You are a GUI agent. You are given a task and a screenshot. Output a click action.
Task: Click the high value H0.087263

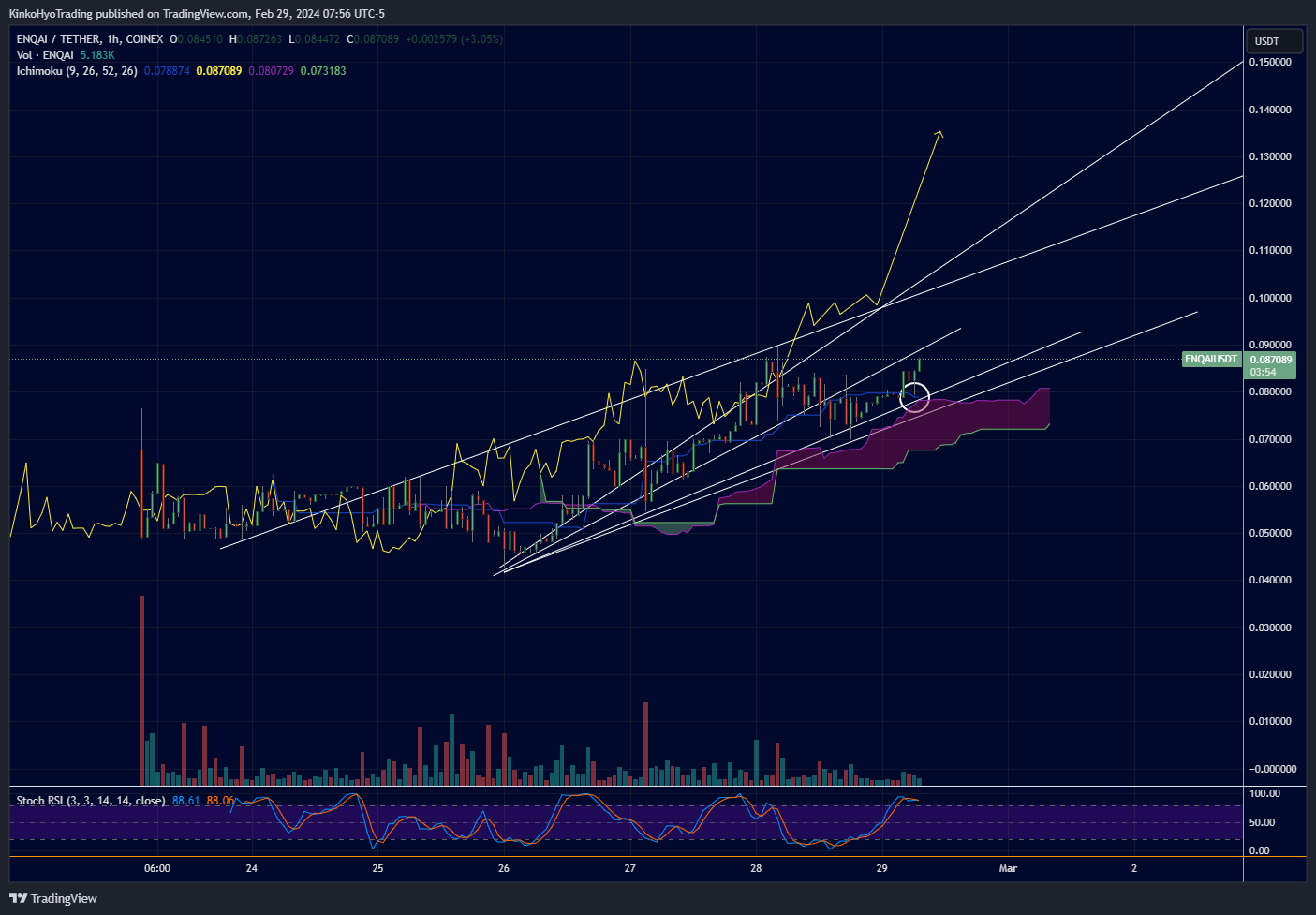coord(256,39)
